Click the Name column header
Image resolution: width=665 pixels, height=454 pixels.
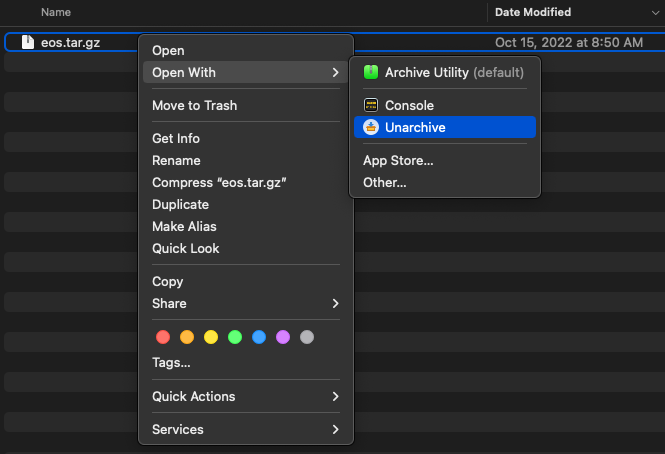[55, 12]
